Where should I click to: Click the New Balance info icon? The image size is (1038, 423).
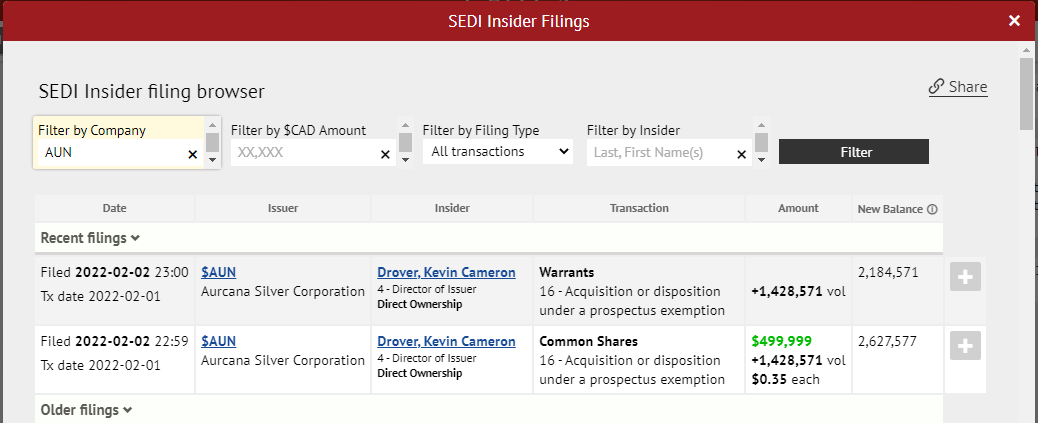tap(932, 210)
